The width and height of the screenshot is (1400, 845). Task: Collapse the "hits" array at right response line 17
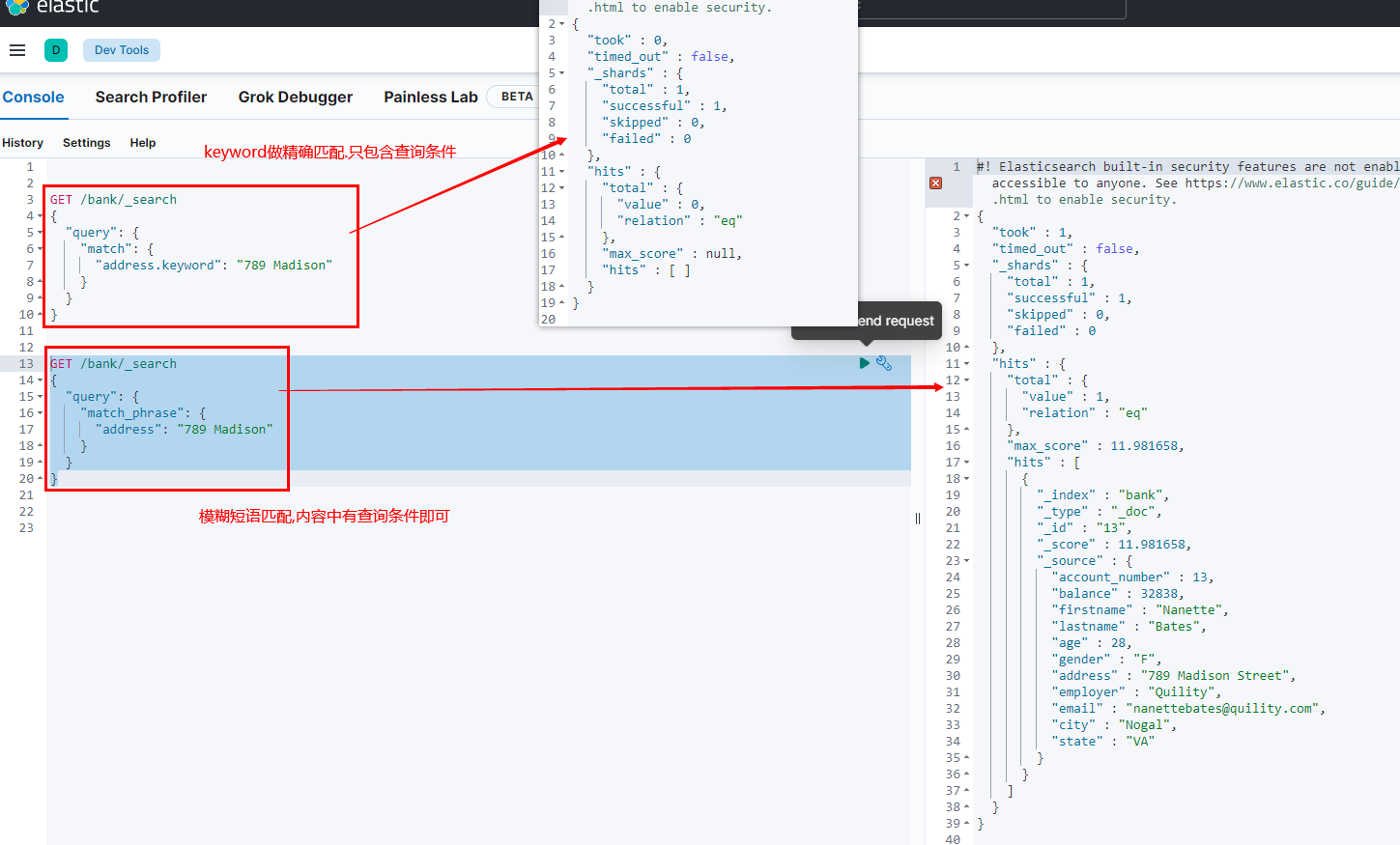967,463
